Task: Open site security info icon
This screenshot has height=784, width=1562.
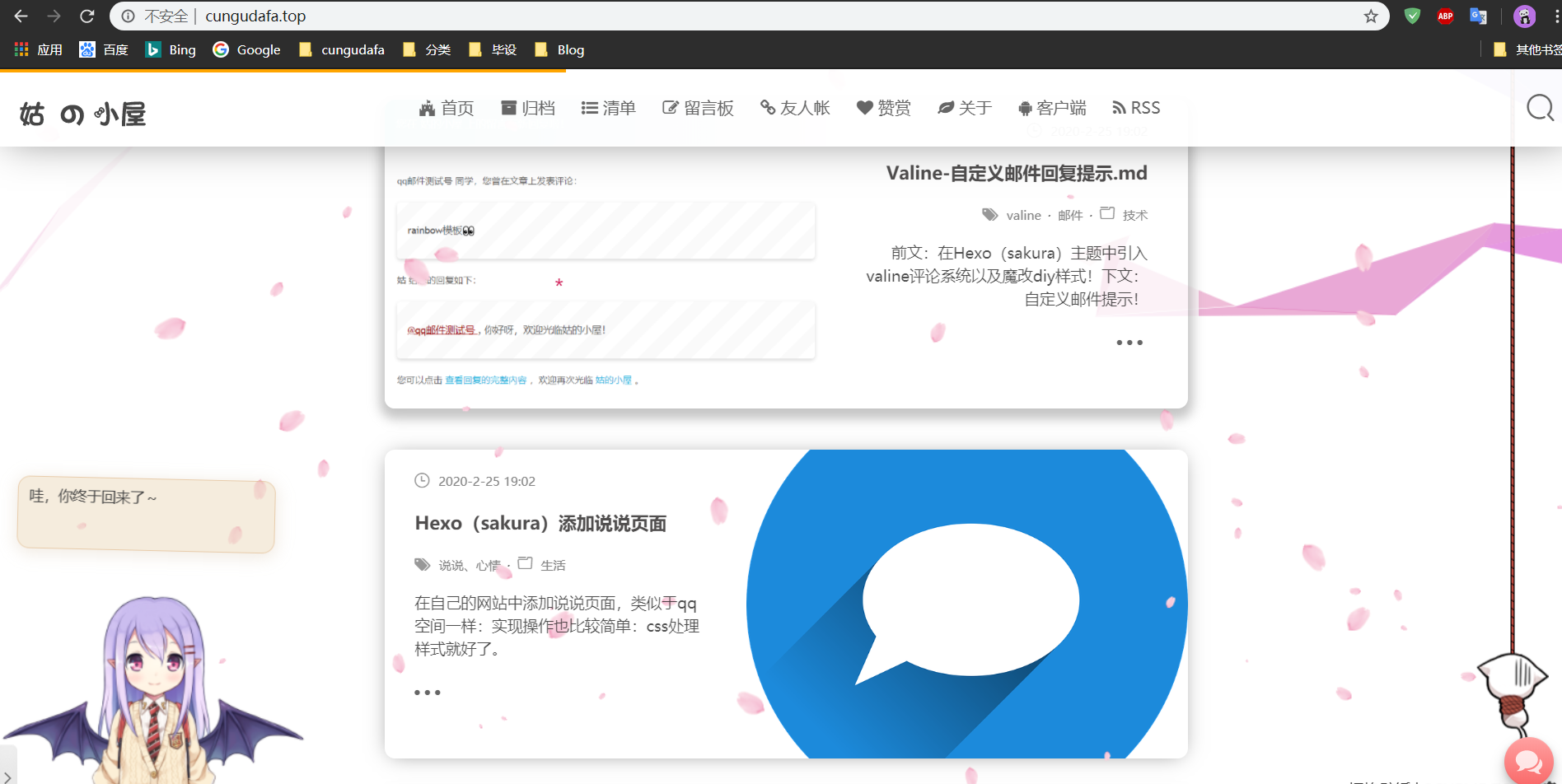Action: point(128,16)
